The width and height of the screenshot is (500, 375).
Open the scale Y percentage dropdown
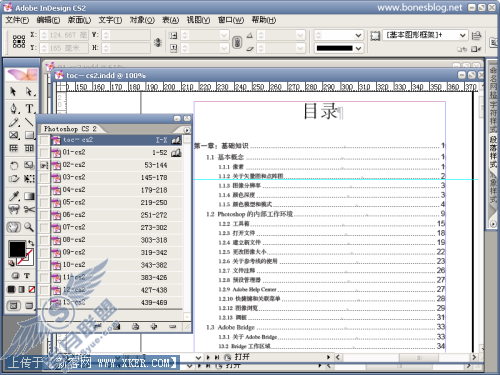(x=224, y=49)
